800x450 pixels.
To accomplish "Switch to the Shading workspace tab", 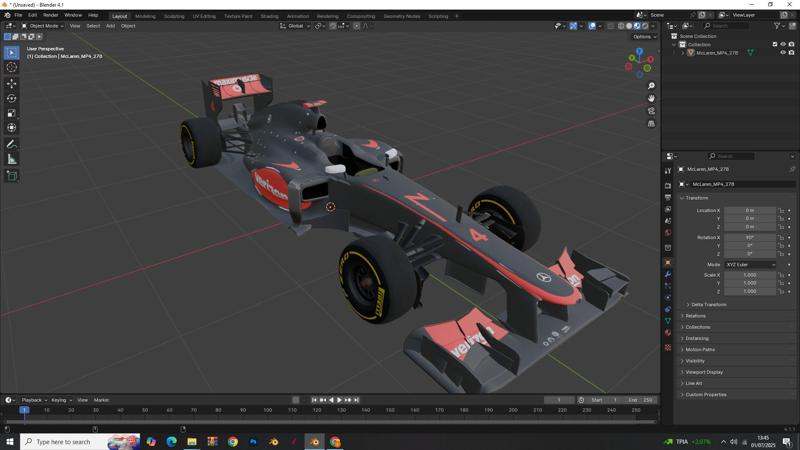I will [x=269, y=16].
